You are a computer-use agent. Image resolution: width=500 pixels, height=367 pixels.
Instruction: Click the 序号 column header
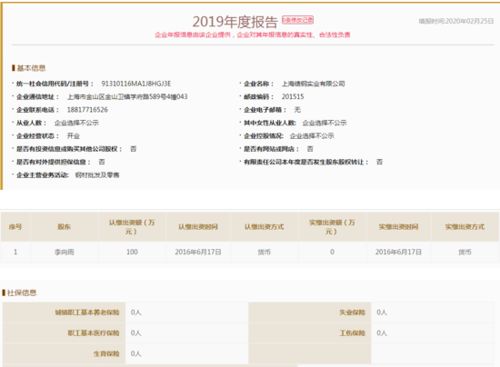pos(15,227)
